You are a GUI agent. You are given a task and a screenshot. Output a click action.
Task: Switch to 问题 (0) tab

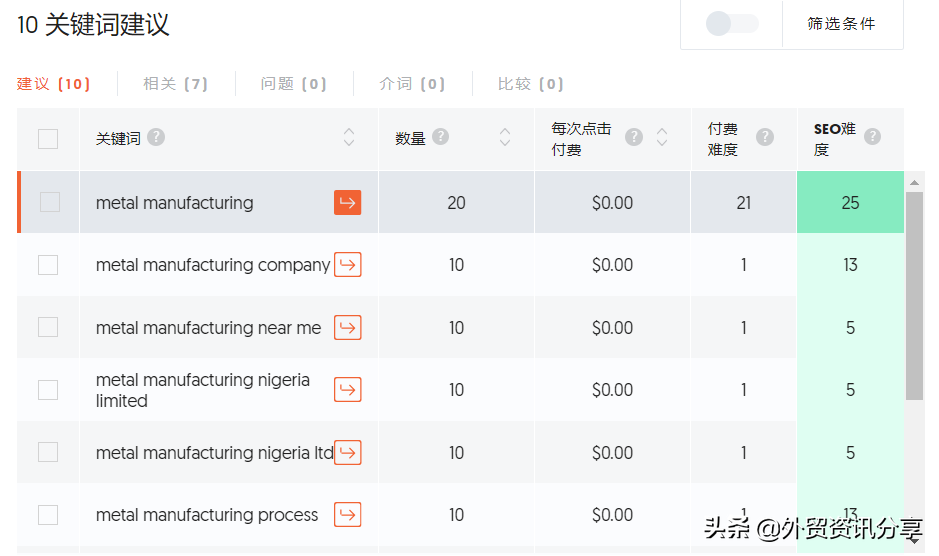(293, 83)
